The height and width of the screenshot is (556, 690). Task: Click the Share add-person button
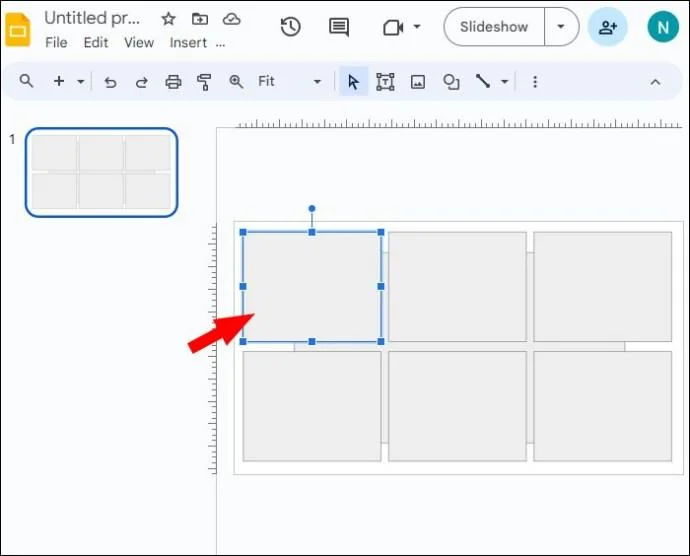[608, 27]
